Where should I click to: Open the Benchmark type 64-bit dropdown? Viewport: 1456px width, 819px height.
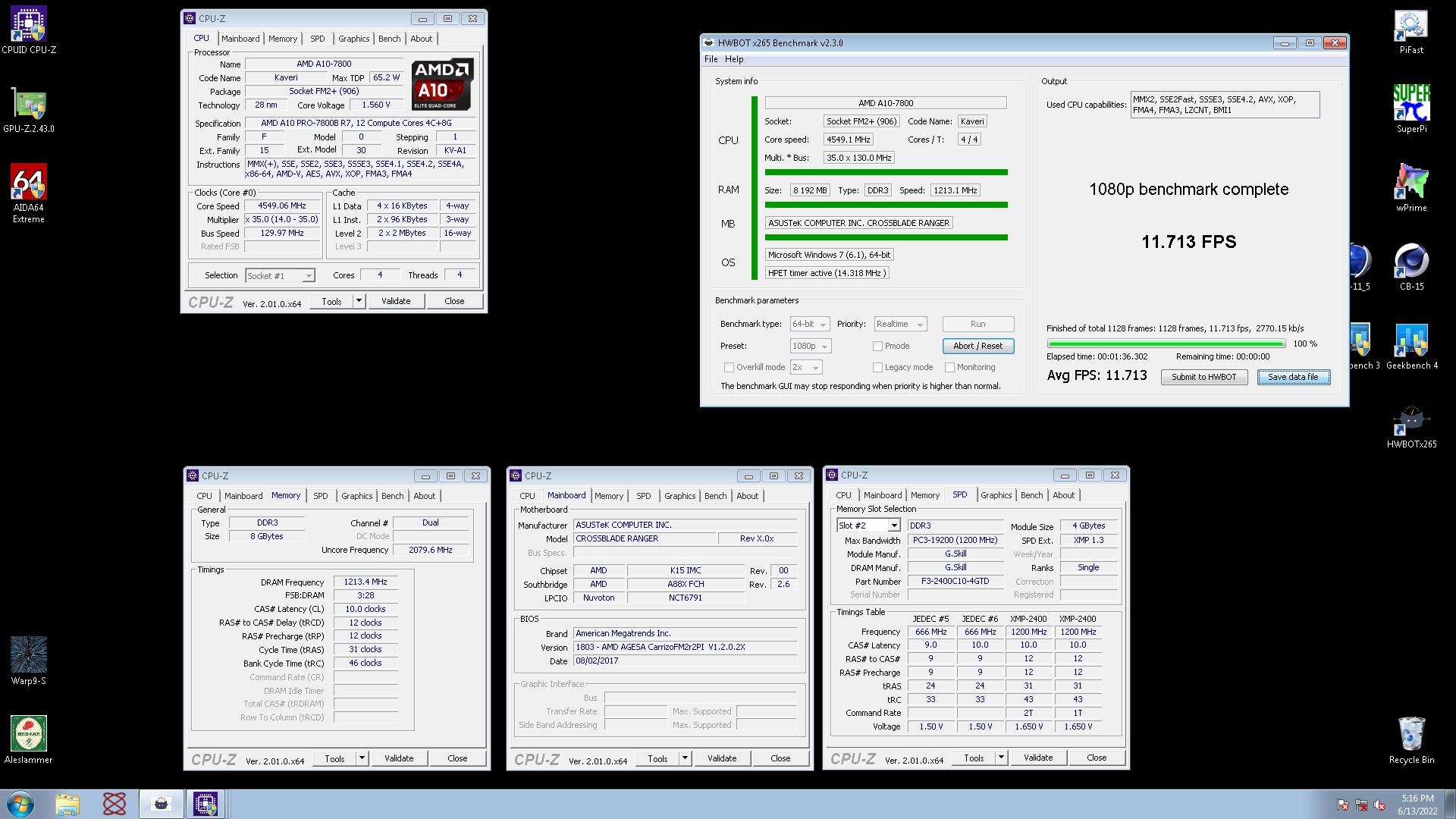click(809, 324)
